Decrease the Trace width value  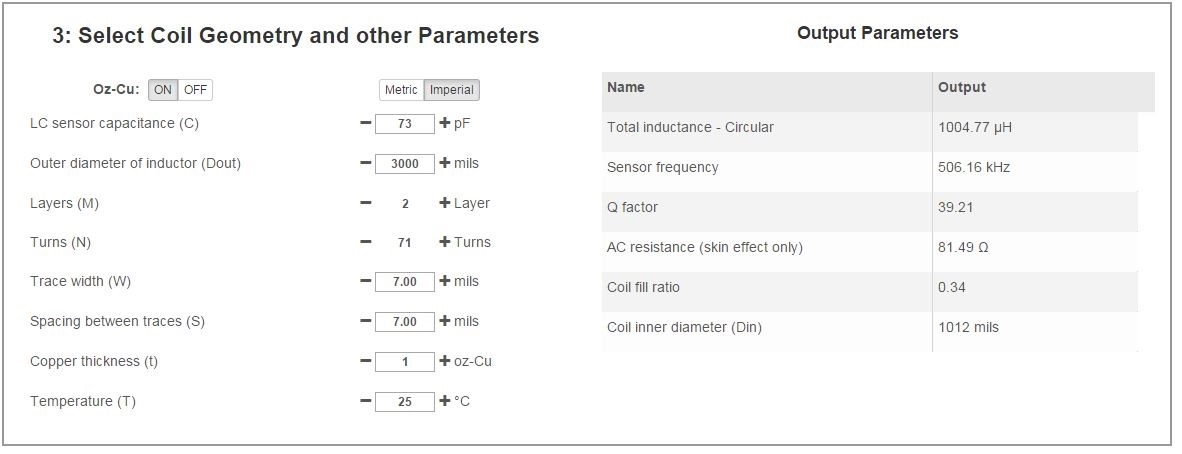[x=365, y=281]
